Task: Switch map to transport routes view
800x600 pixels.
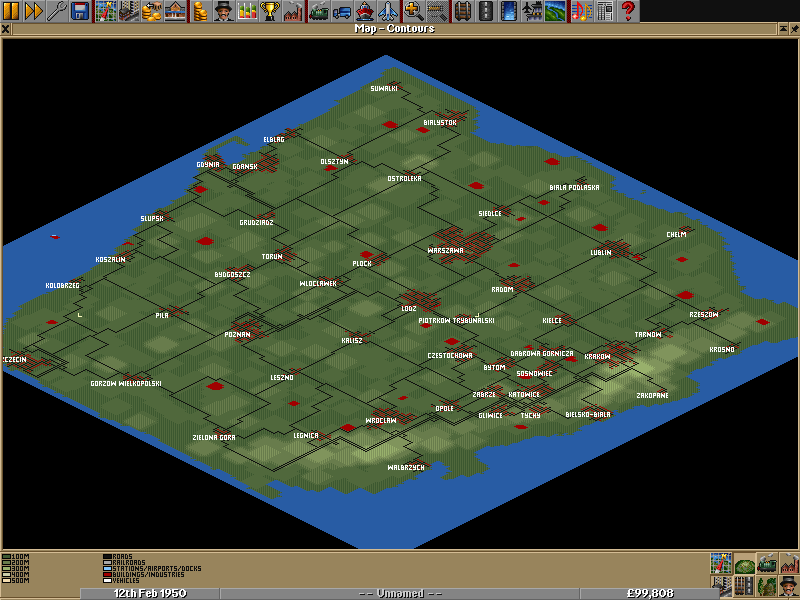Action: pyautogui.click(x=744, y=586)
